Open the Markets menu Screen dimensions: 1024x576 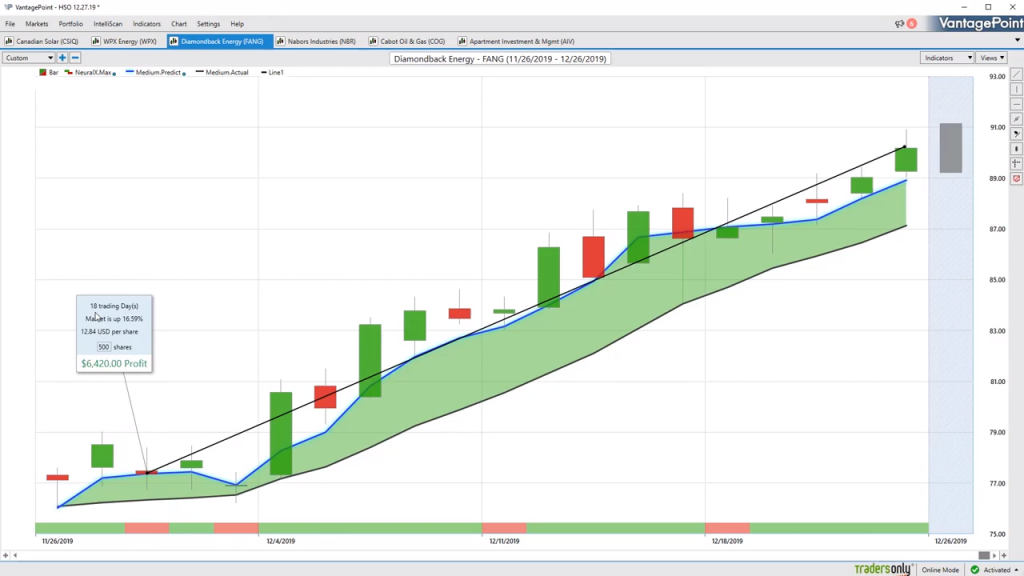click(37, 24)
